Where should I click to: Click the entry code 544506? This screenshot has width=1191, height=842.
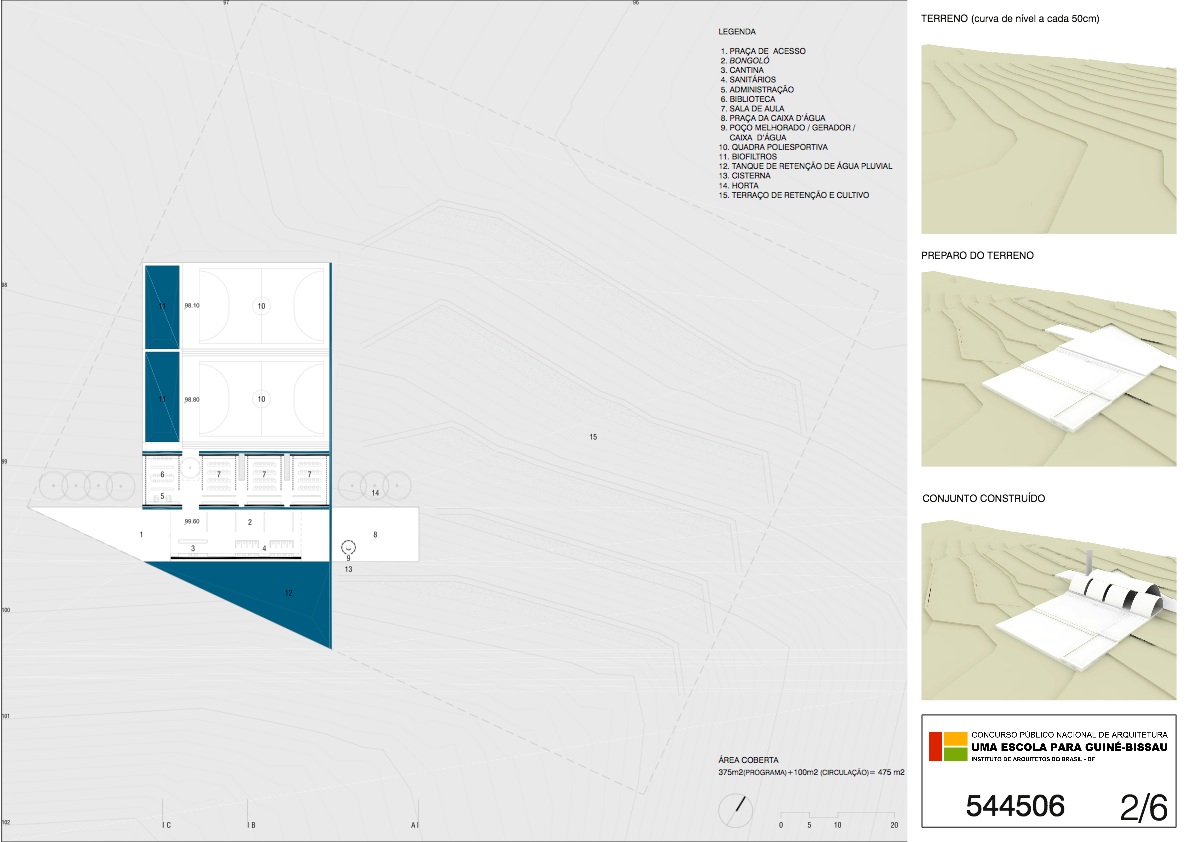pyautogui.click(x=1015, y=807)
